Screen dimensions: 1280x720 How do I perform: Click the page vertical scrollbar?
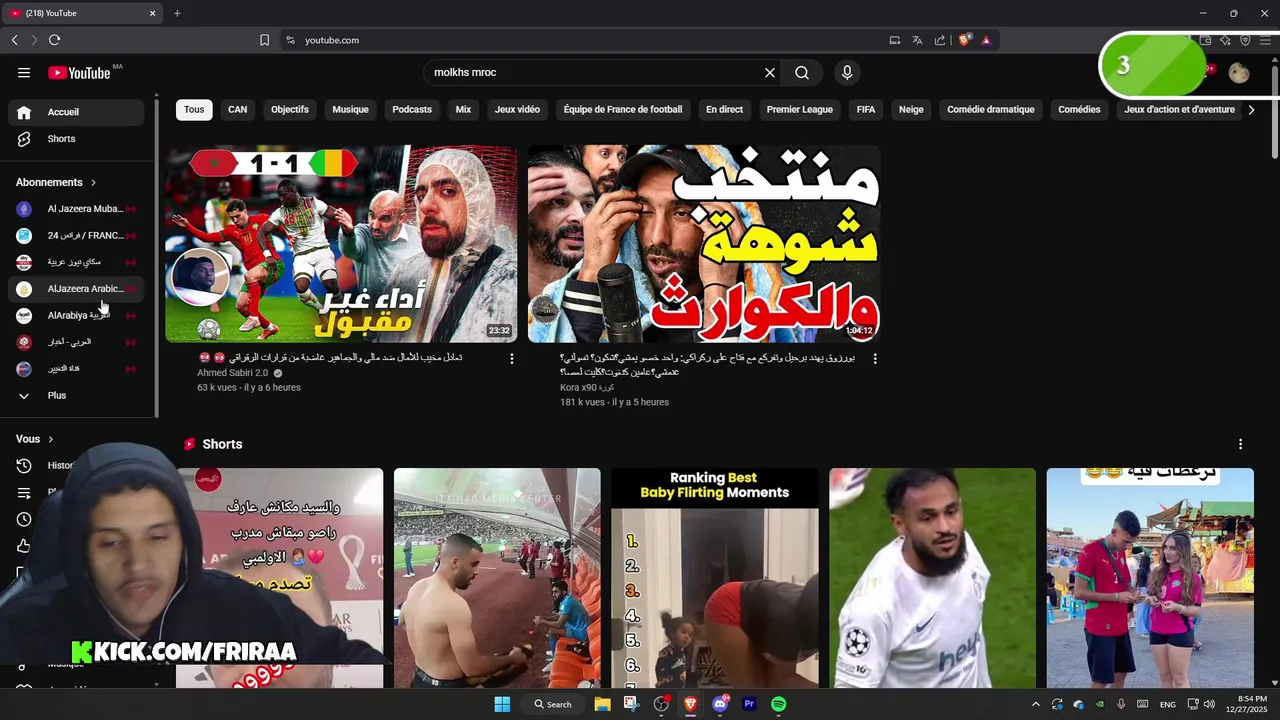pos(1274,110)
